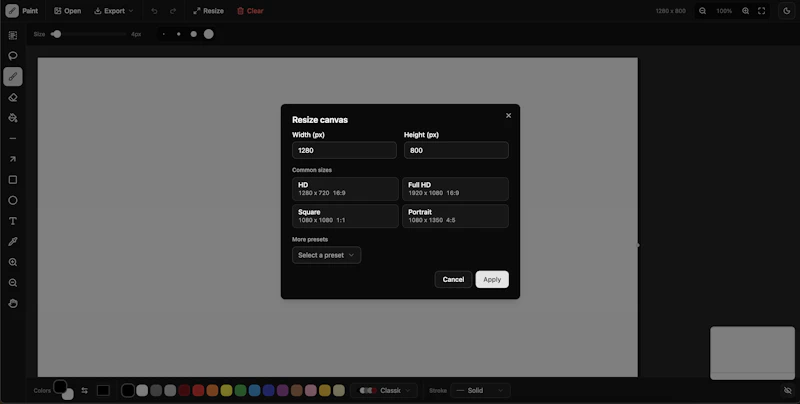
Task: Zoom in using top-right magnifier plus
Action: click(x=745, y=11)
